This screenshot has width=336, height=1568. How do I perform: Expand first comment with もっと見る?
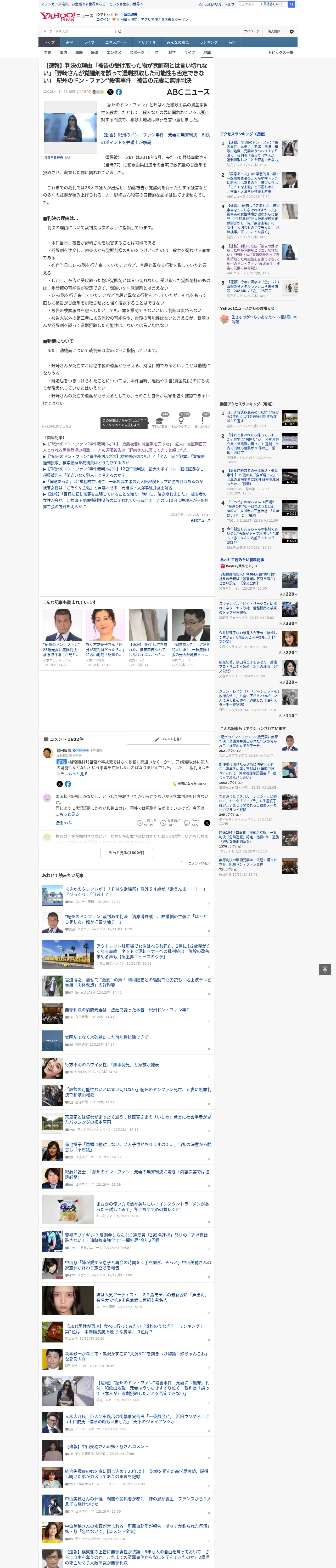click(x=78, y=774)
